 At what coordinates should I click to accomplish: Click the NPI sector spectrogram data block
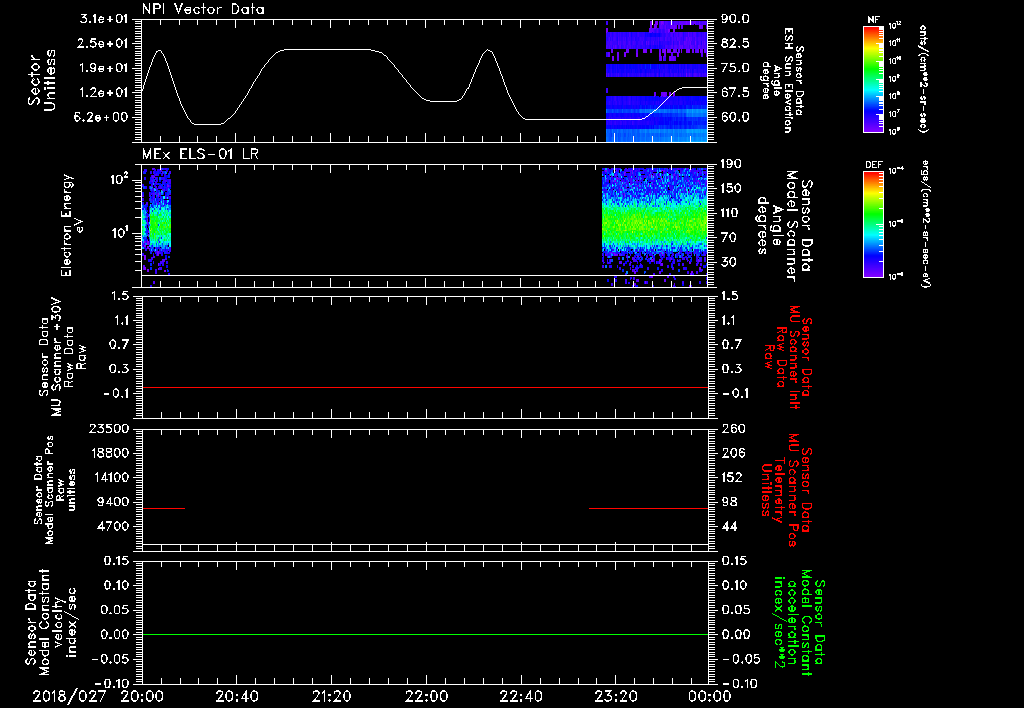pyautogui.click(x=657, y=80)
